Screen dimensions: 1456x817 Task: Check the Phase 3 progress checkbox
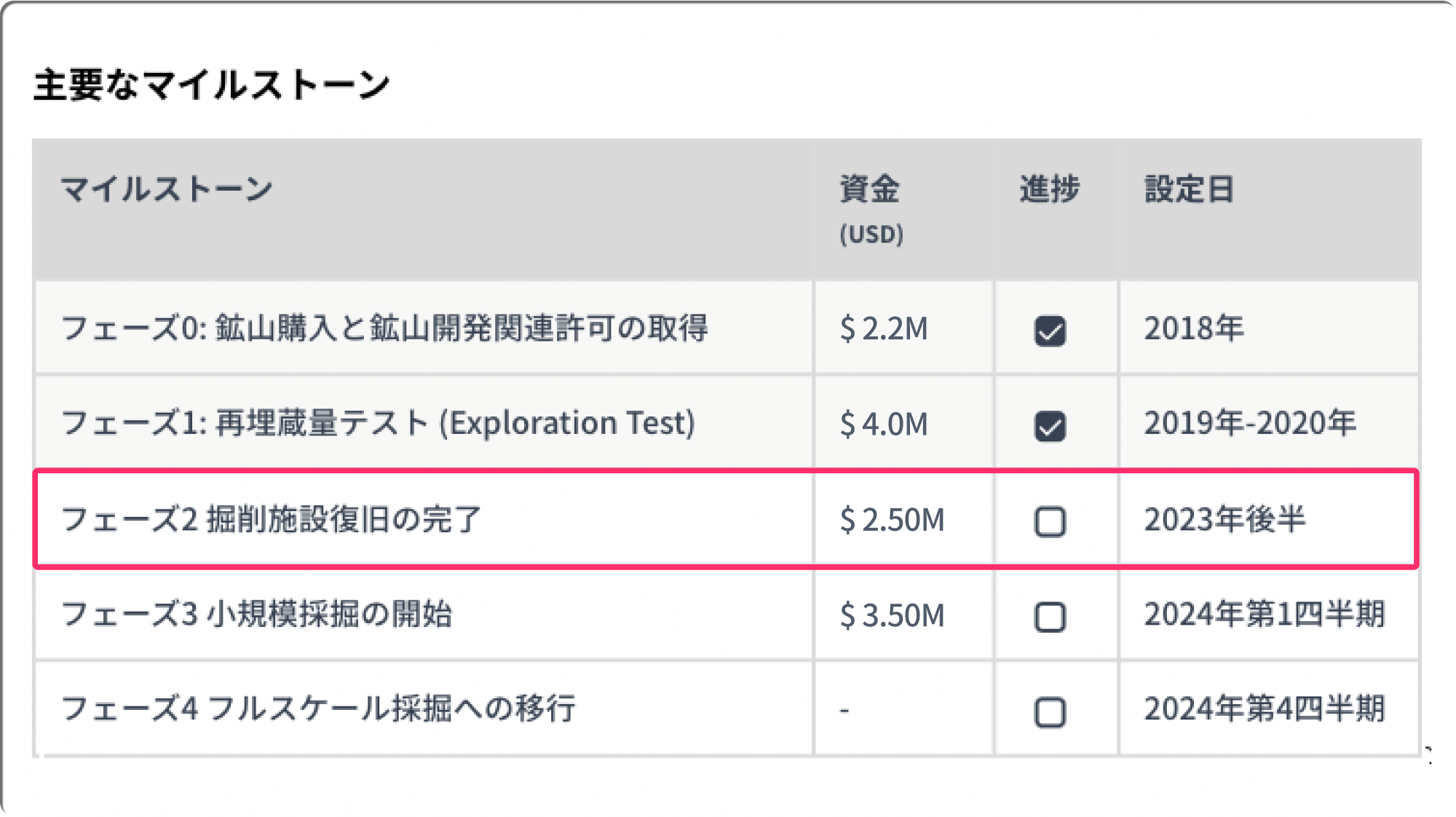pyautogui.click(x=1050, y=617)
